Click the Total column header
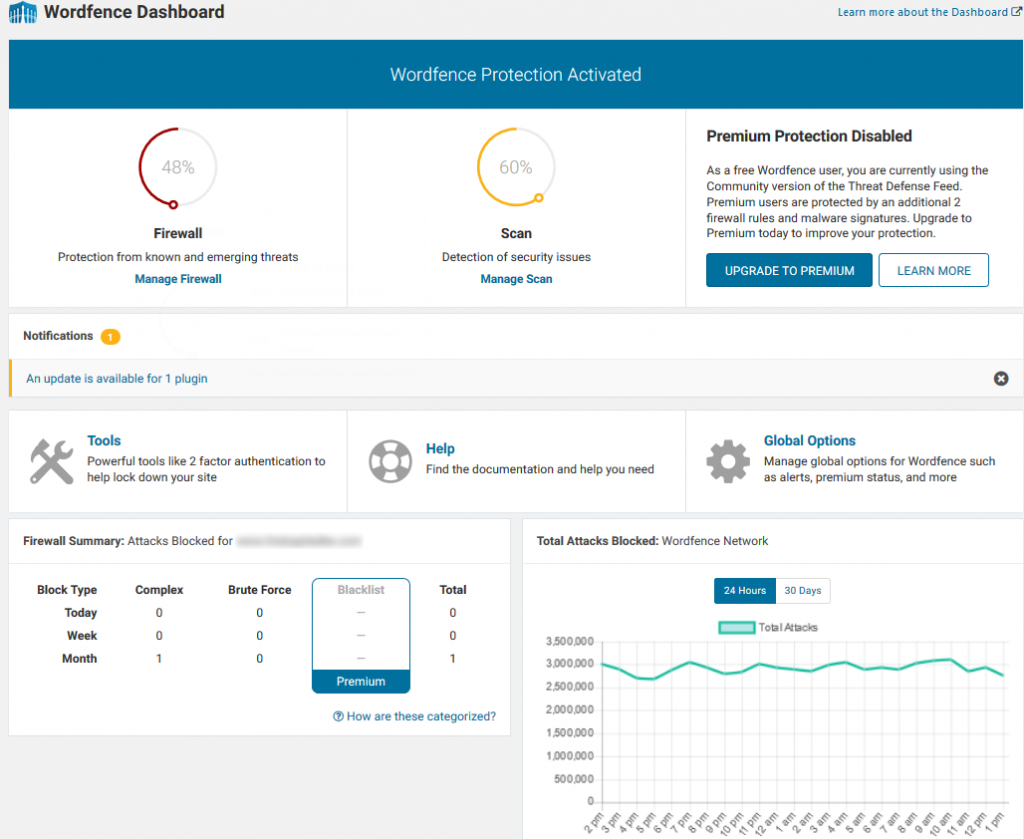This screenshot has height=839, width=1024. click(453, 590)
